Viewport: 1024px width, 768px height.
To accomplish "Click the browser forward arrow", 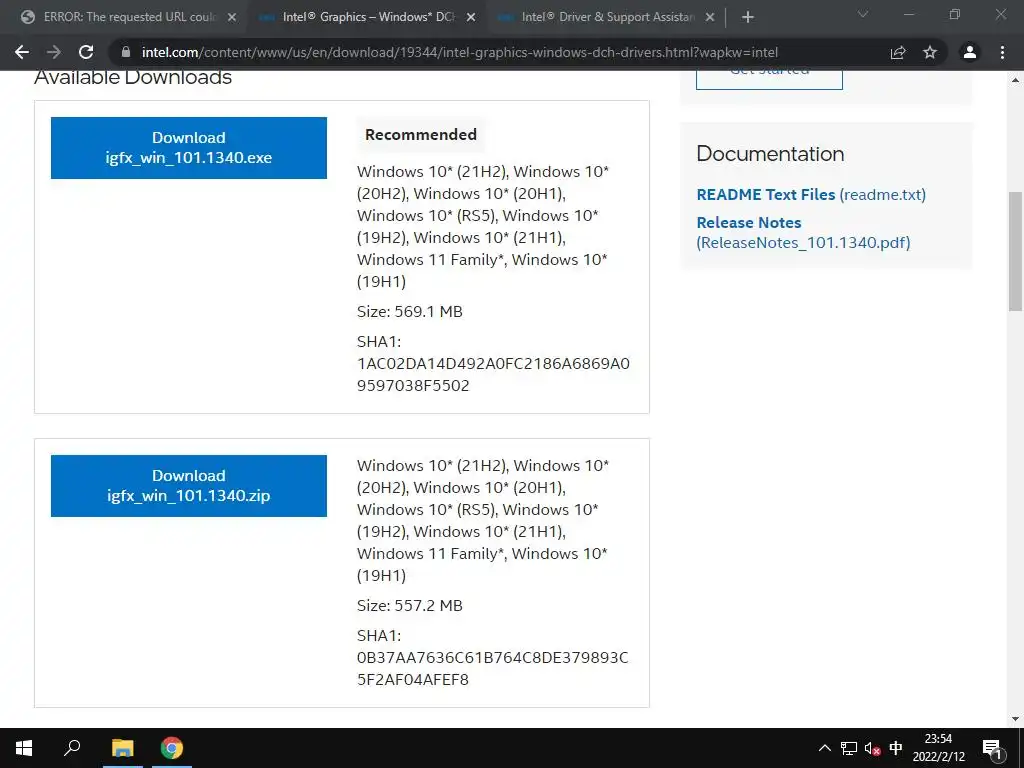I will pos(54,52).
